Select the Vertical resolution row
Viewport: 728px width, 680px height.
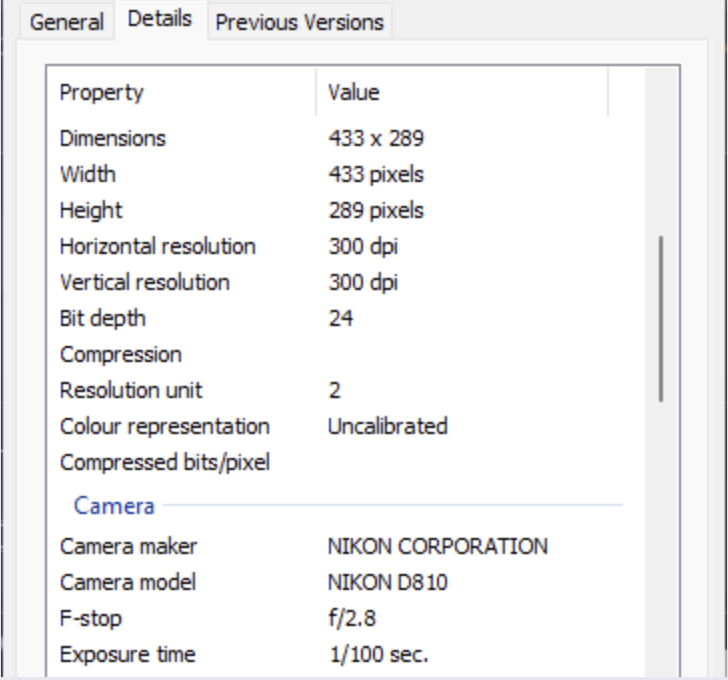coord(144,282)
